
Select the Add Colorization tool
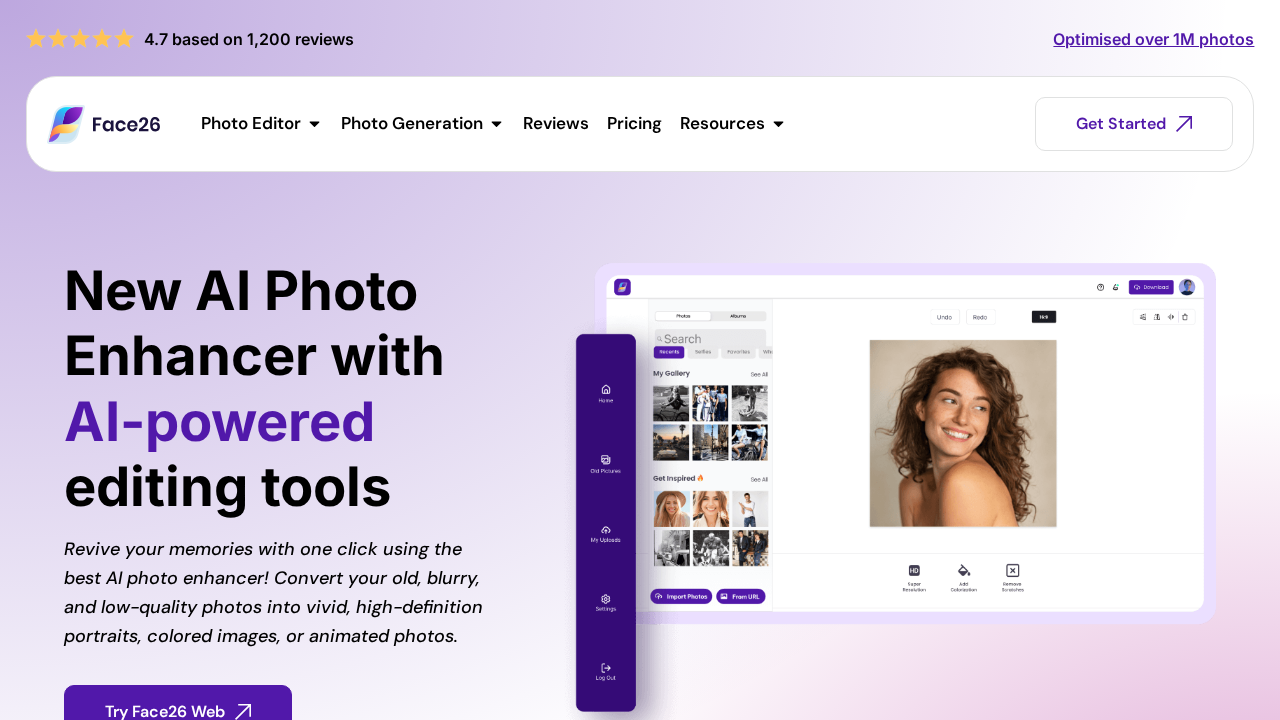[964, 577]
